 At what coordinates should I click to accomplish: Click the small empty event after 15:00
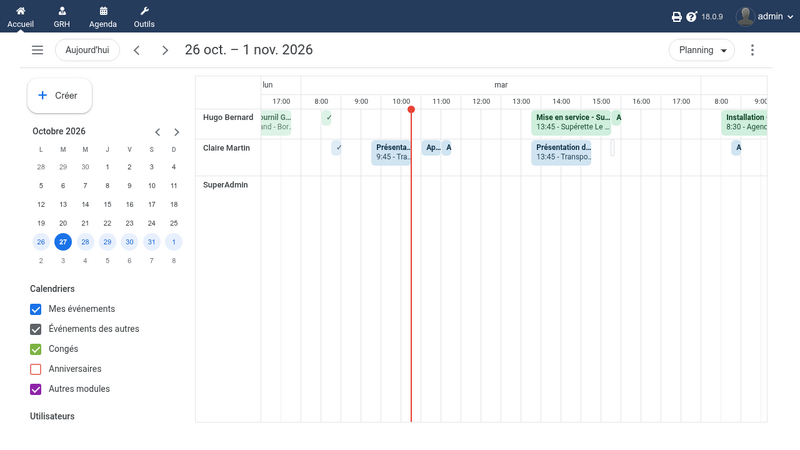coord(612,148)
